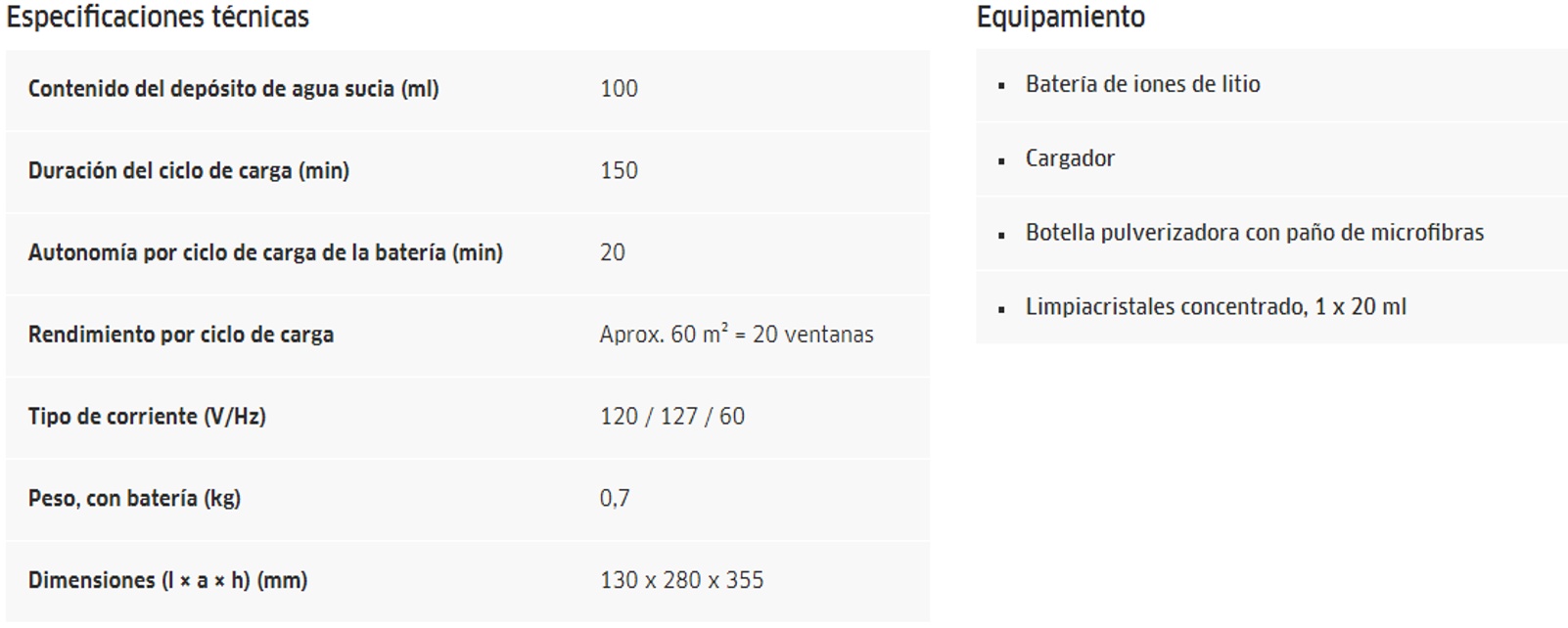
Task: Click the Equipamiento heading
Action: tap(1061, 18)
